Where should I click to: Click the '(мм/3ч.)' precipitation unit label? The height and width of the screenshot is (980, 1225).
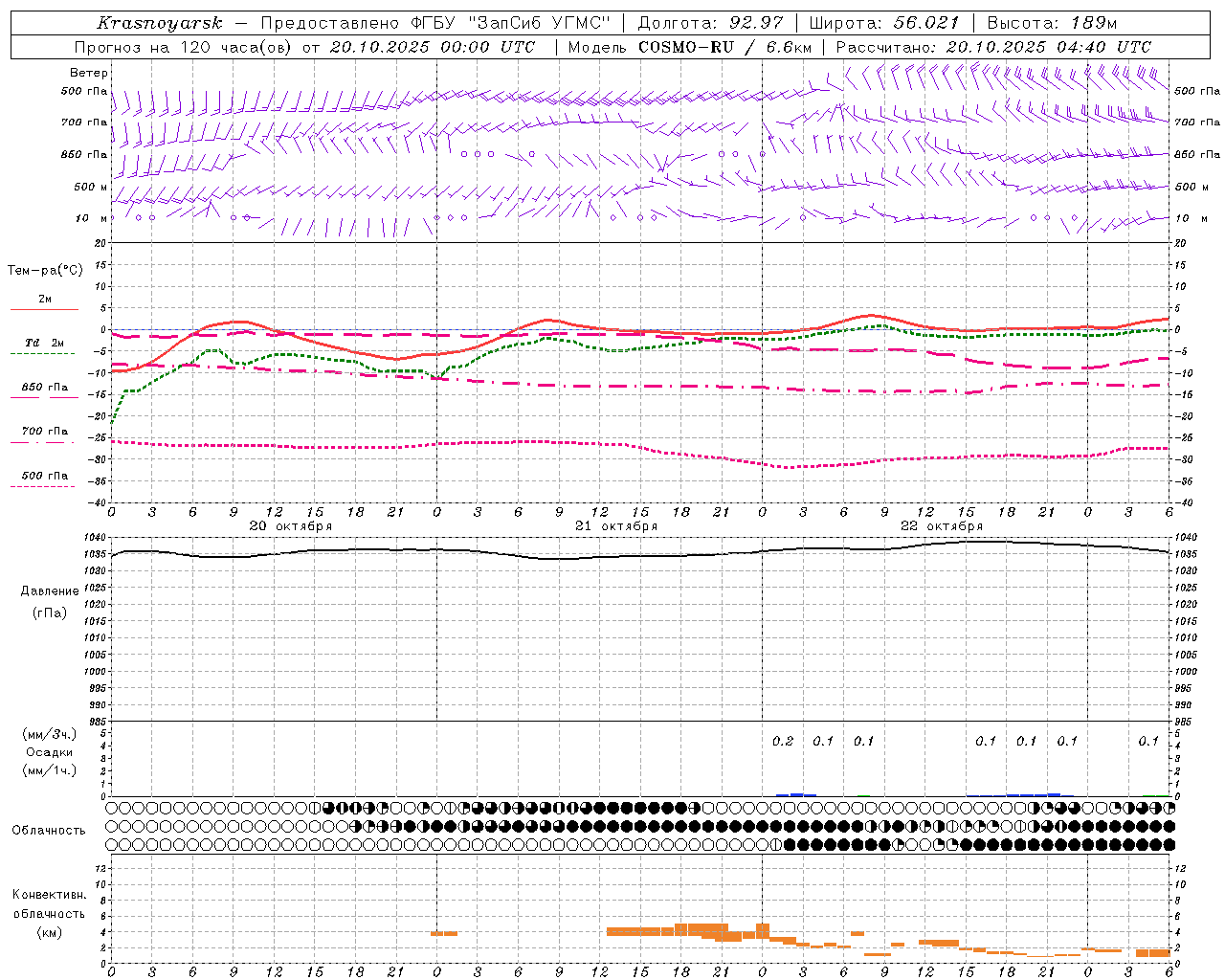[x=50, y=734]
